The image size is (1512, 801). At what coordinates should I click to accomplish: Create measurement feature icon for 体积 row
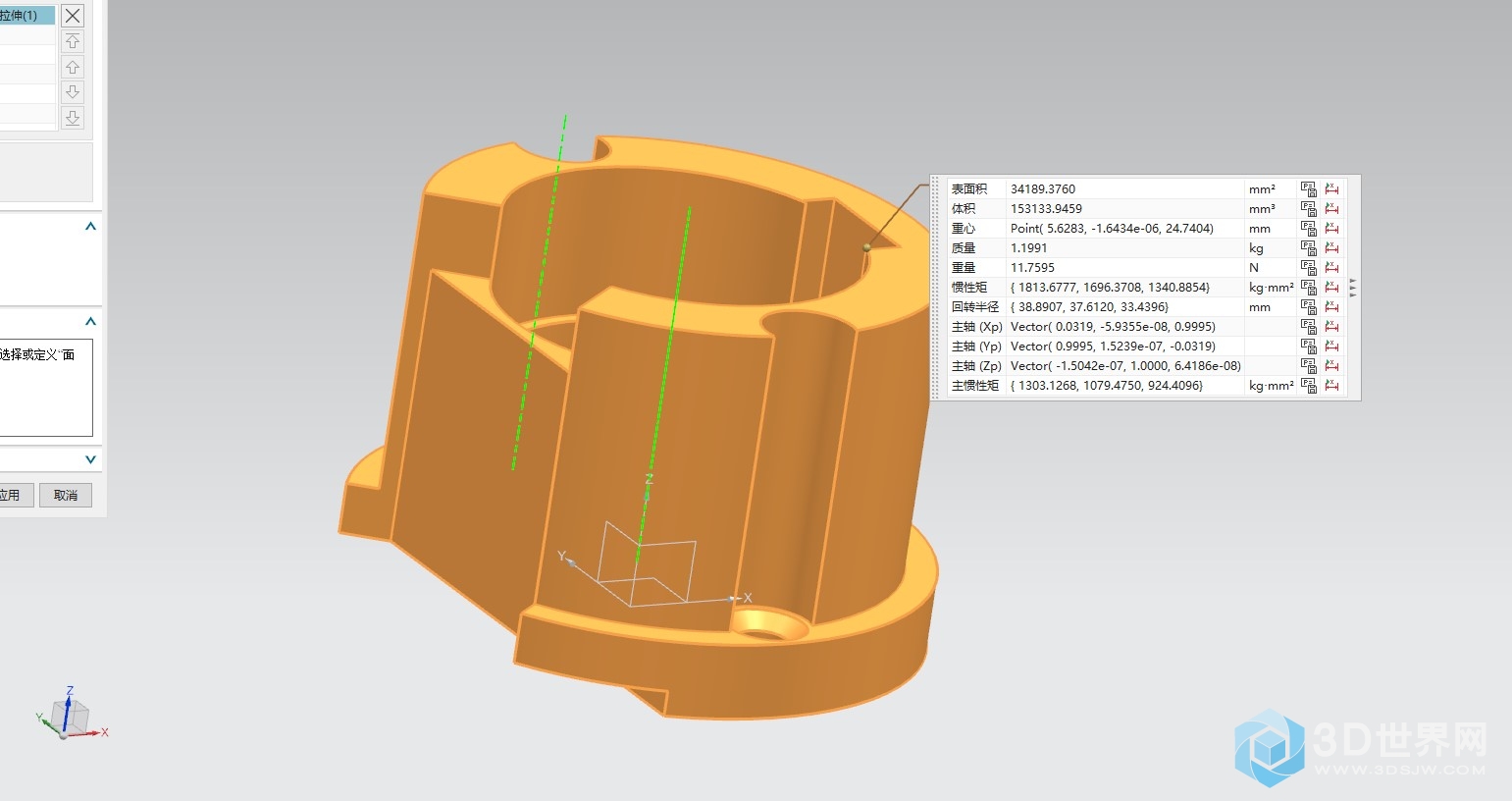click(1331, 208)
